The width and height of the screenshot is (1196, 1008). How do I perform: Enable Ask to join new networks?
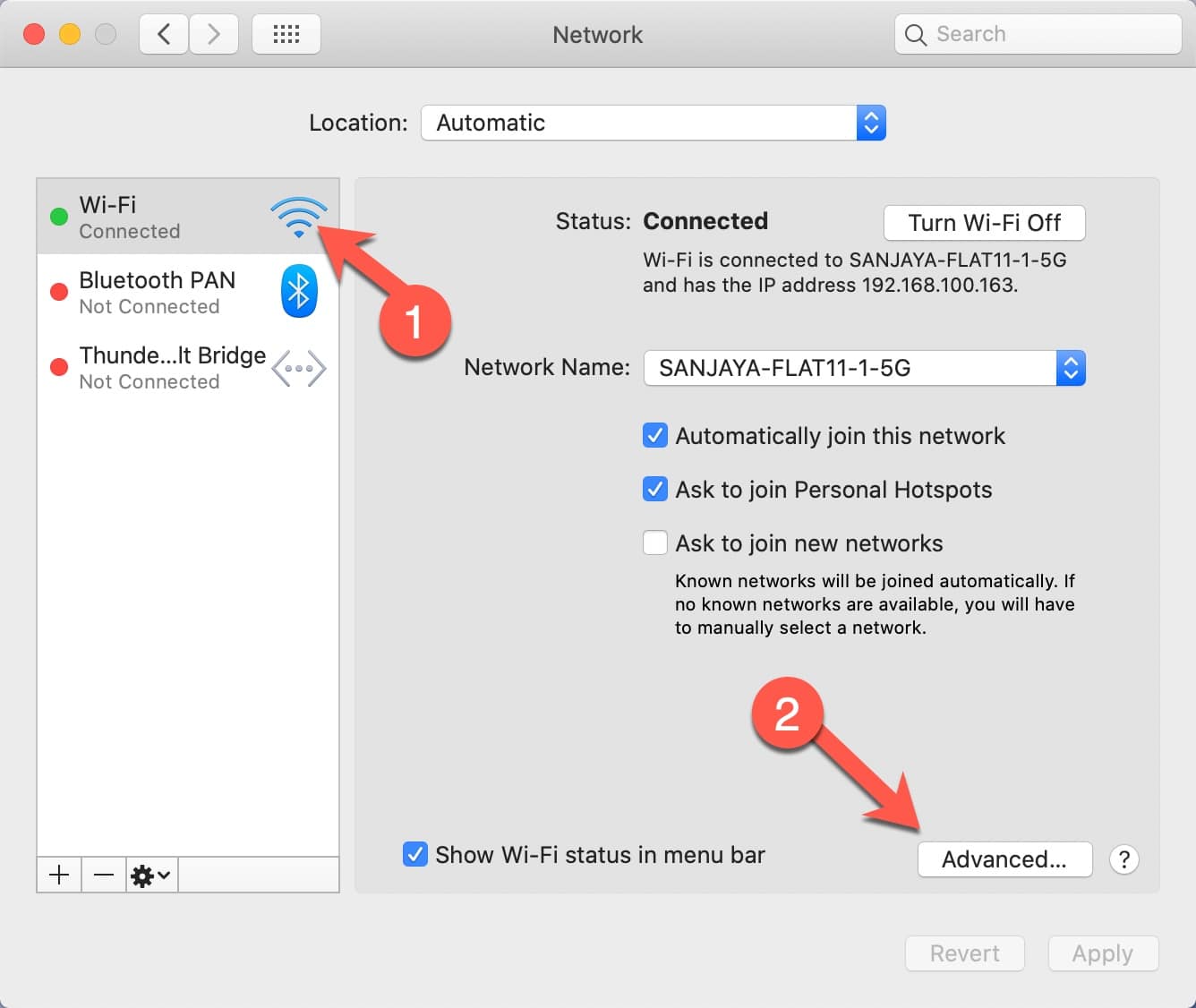pos(655,543)
